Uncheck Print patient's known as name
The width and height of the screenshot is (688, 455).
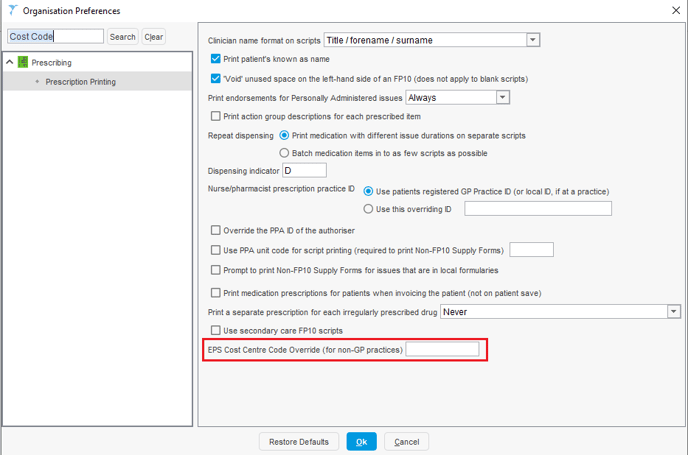pyautogui.click(x=216, y=59)
